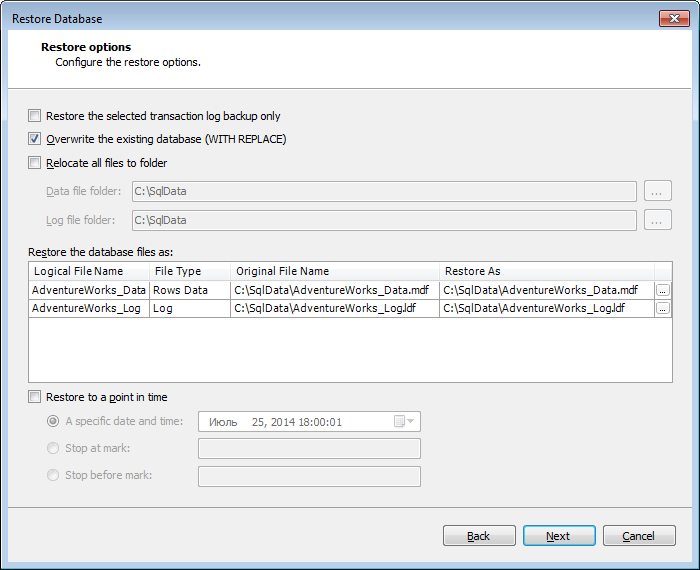Viewport: 700px width, 570px height.
Task: Select the 'Stop at mark' radio option
Action: pyautogui.click(x=53, y=448)
